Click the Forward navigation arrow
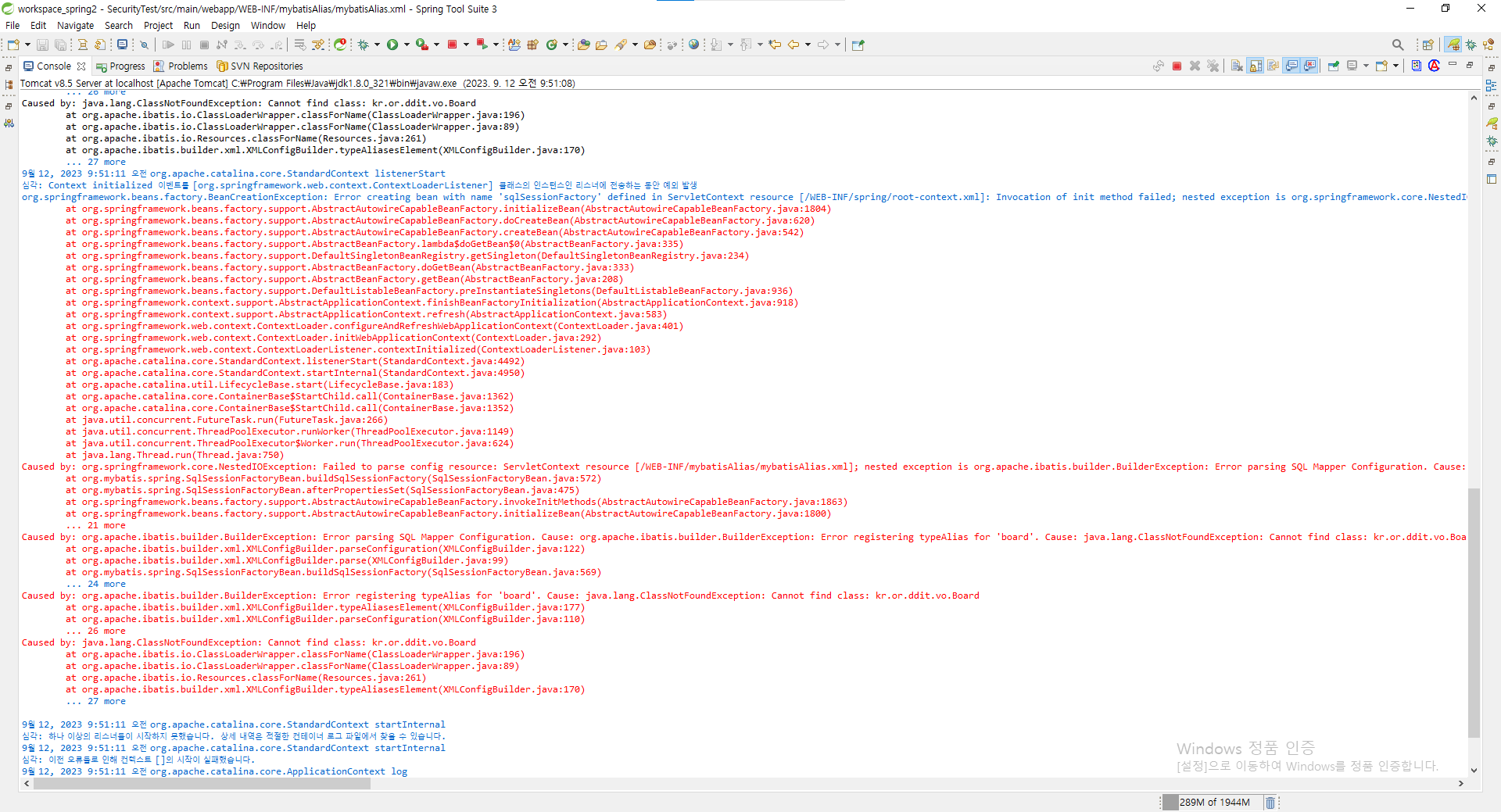The width and height of the screenshot is (1501, 812). [x=822, y=45]
